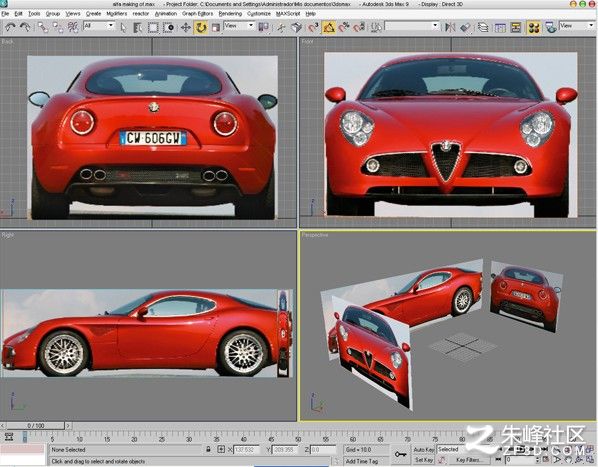Click the large Set Keys key icon
Image resolution: width=598 pixels, height=467 pixels.
coord(400,454)
